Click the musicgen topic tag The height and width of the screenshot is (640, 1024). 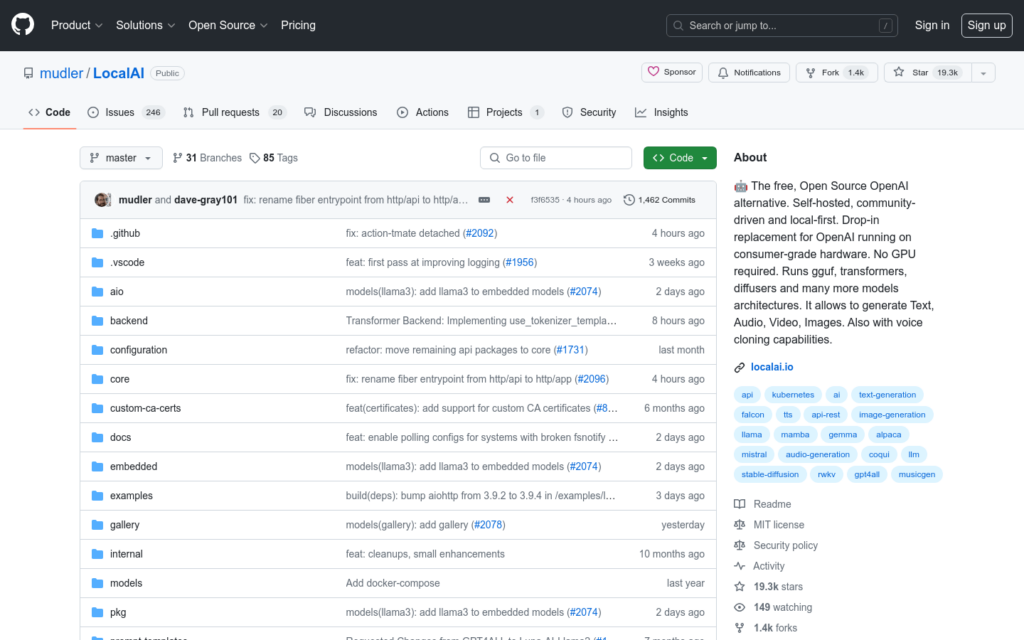[x=916, y=474]
